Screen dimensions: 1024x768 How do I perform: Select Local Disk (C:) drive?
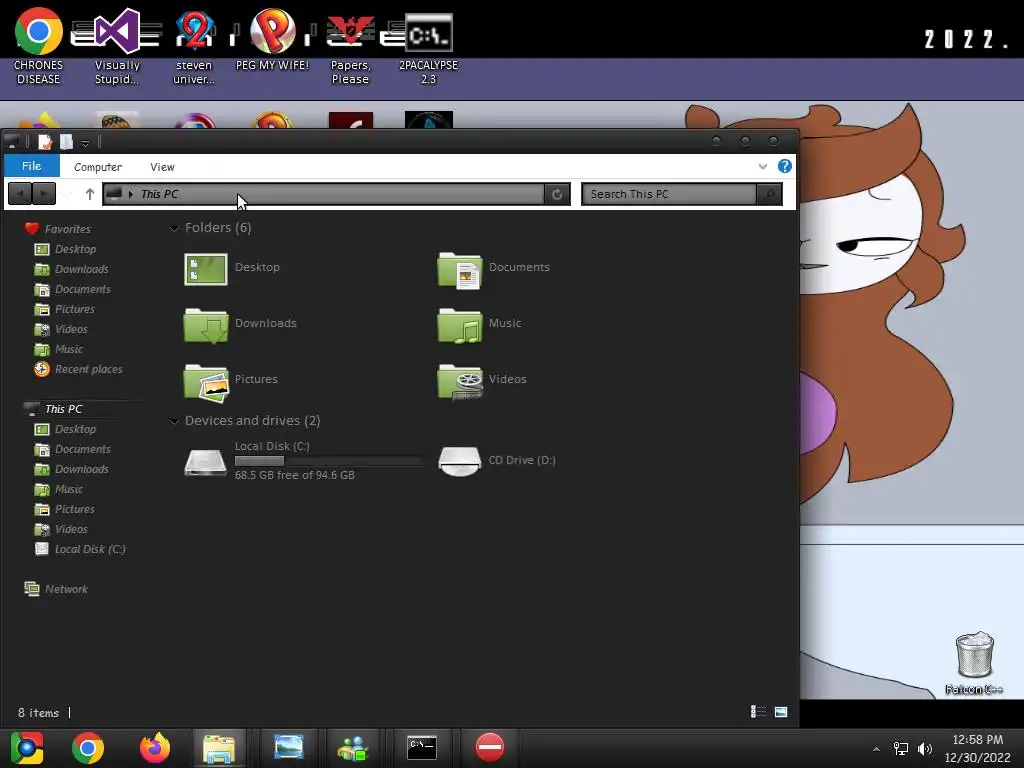click(303, 460)
